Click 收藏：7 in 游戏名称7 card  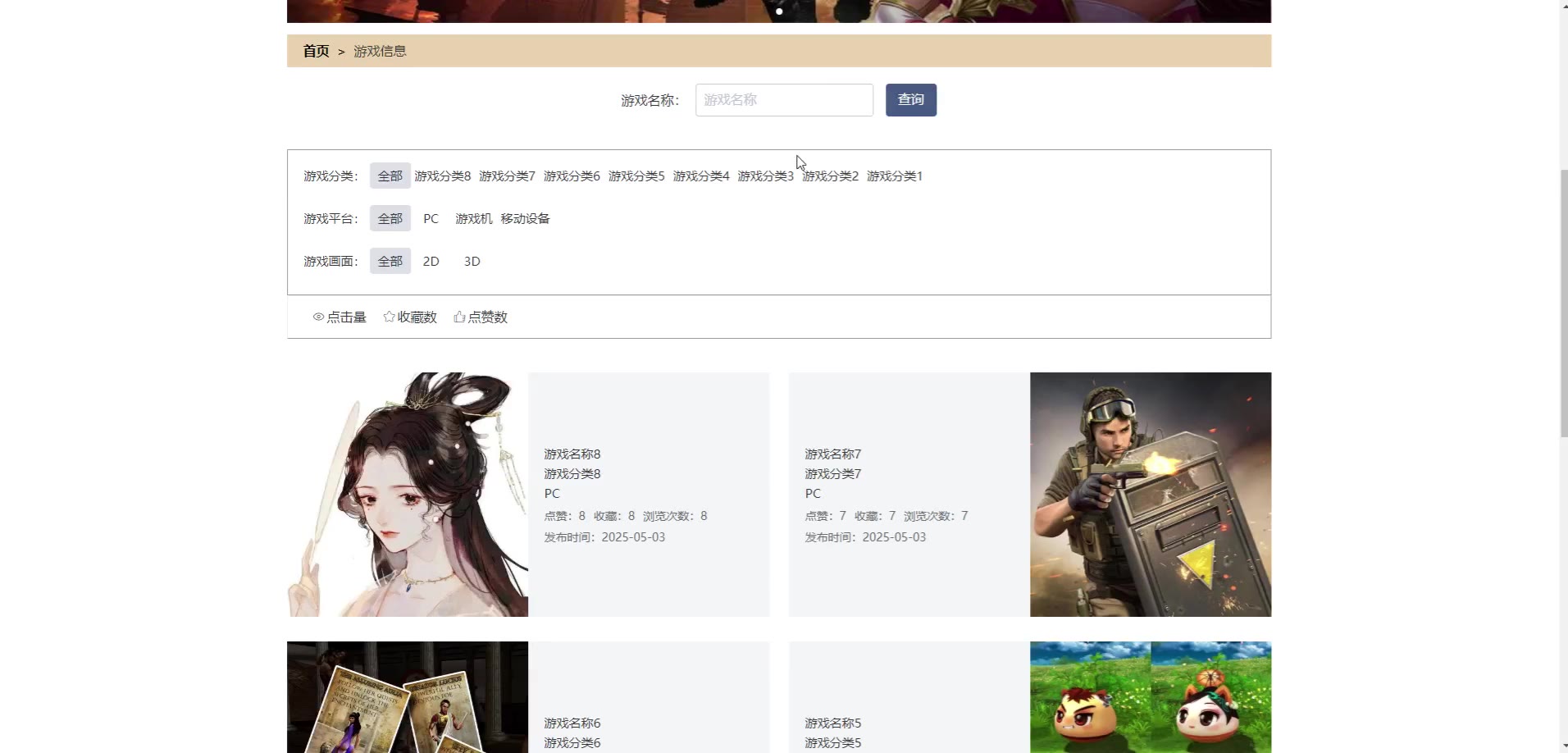pyautogui.click(x=875, y=516)
